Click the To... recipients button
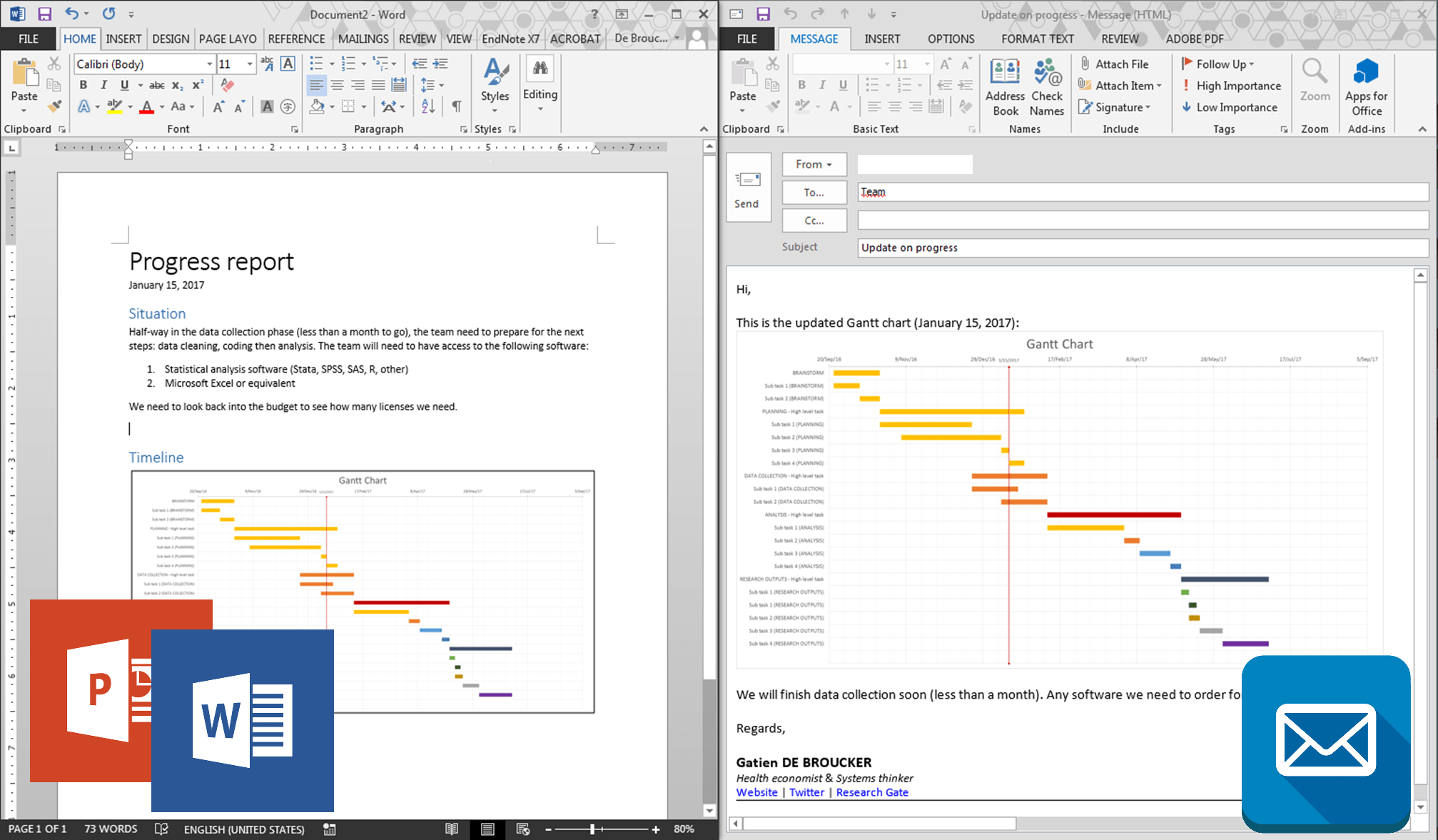Screen dimensions: 1438x840 coord(814,193)
